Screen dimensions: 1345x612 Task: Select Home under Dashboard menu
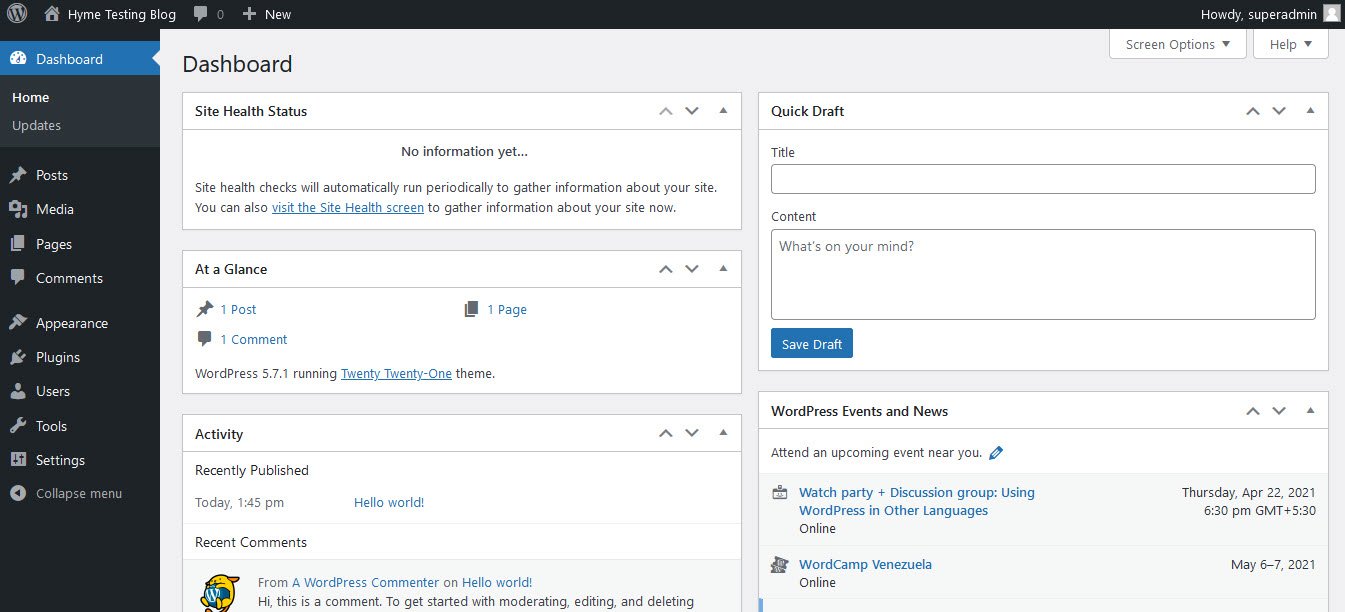[31, 97]
